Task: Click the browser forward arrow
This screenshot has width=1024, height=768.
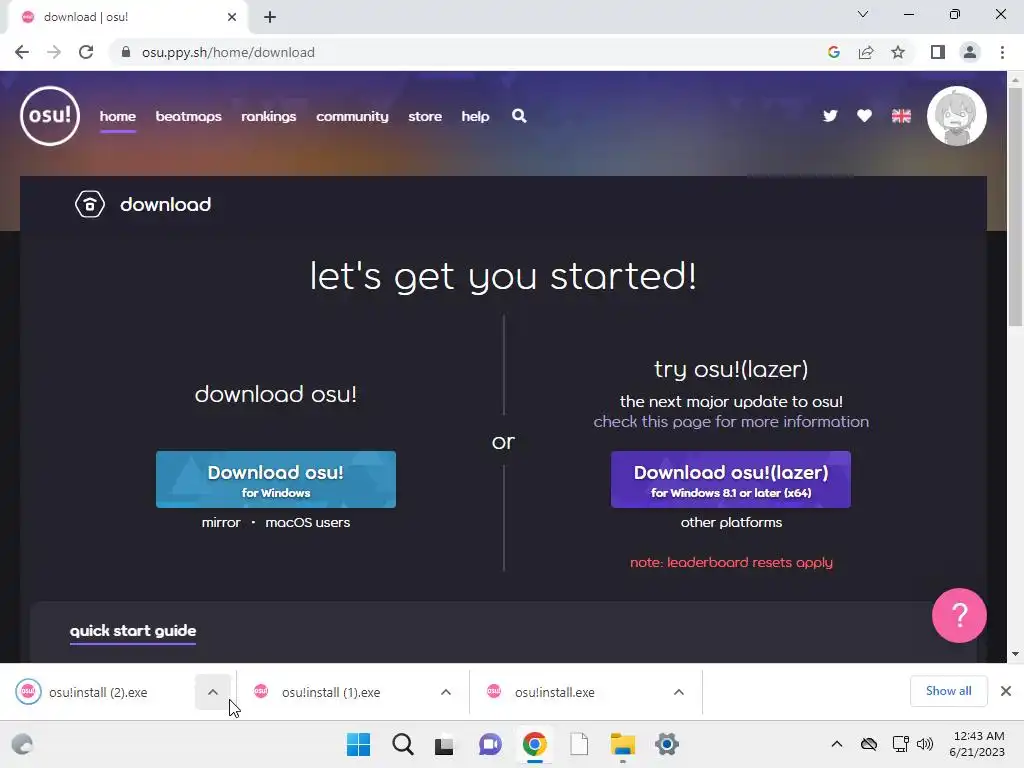Action: point(54,52)
